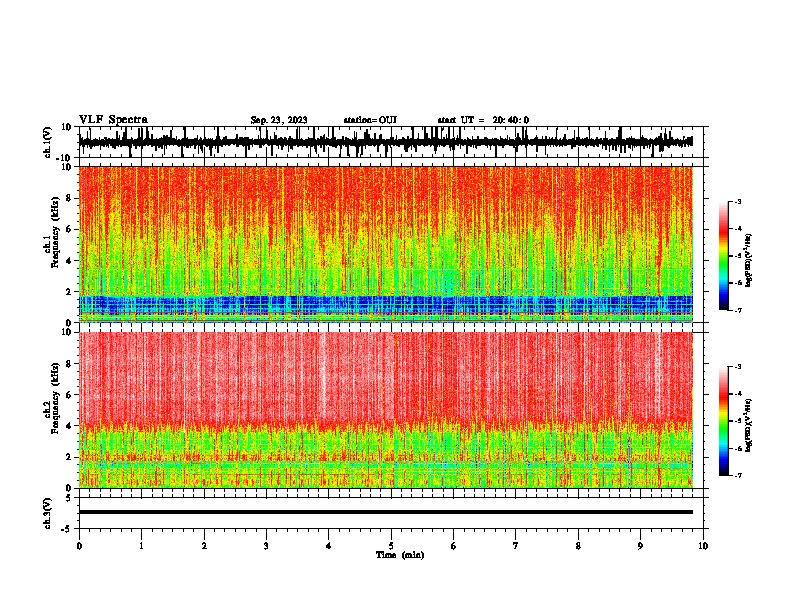Click the ch.2 colorbar "log(PSD)" unit label
The width and height of the screenshot is (792, 612).
tap(749, 425)
